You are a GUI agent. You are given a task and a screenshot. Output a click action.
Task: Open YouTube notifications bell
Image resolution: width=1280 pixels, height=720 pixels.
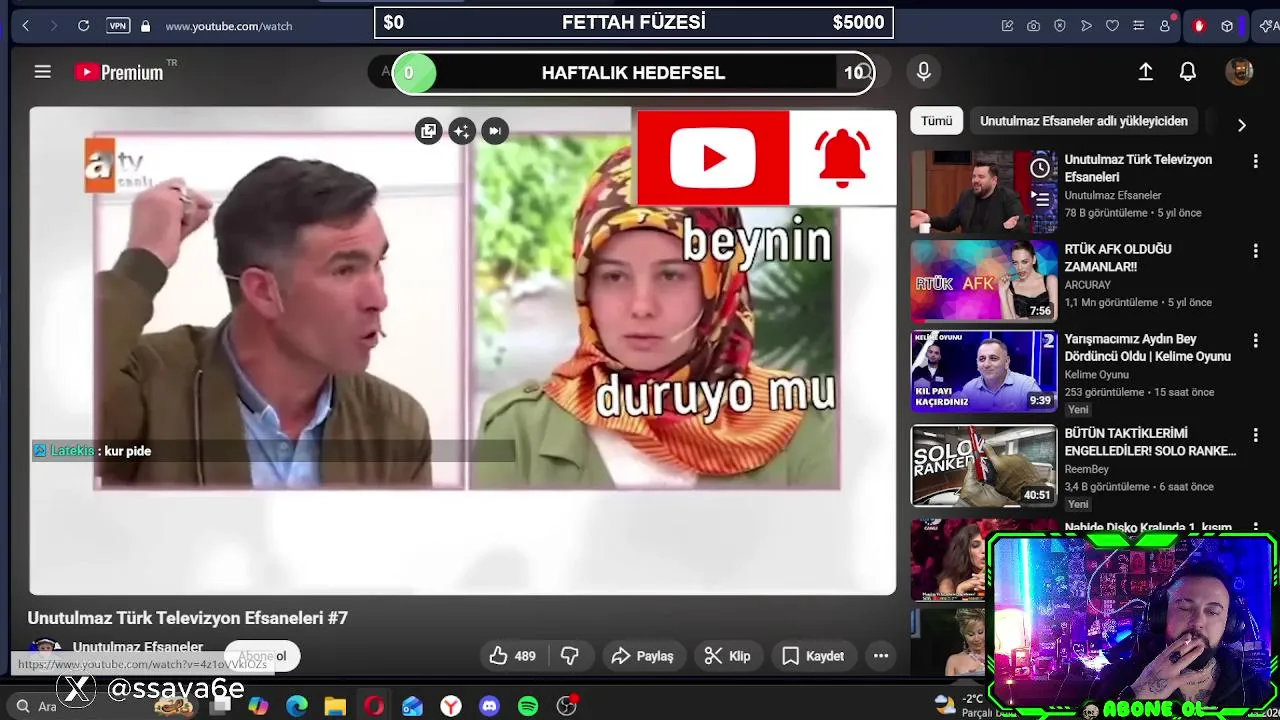tap(1188, 72)
